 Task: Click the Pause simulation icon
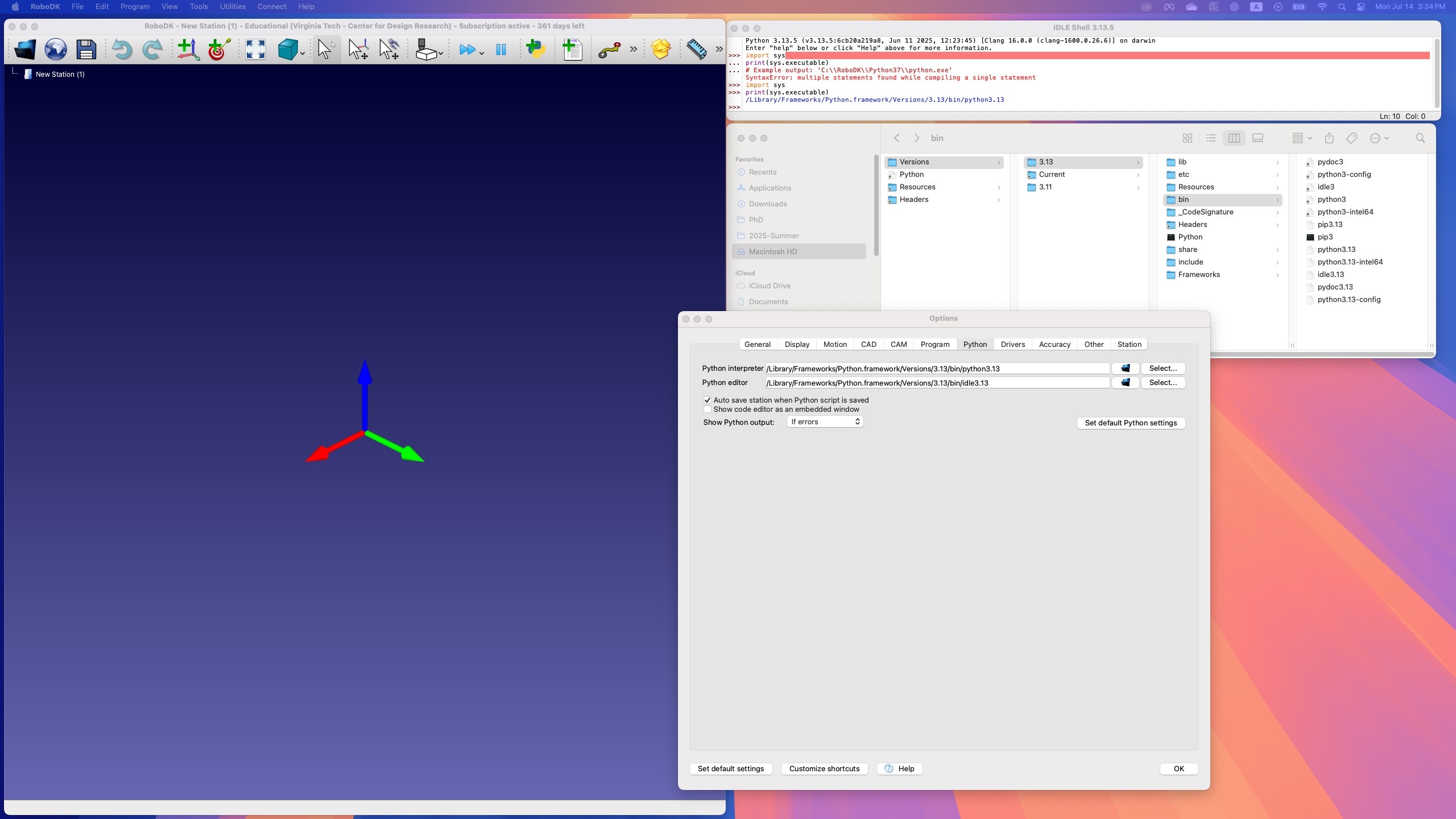[x=501, y=50]
